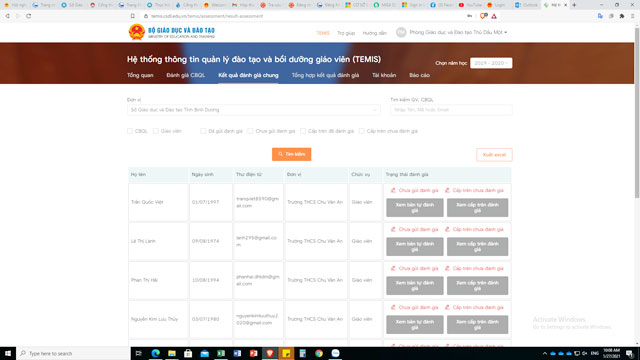The width and height of the screenshot is (640, 360).
Task: Open Excel from the taskbar
Action: 221,353
